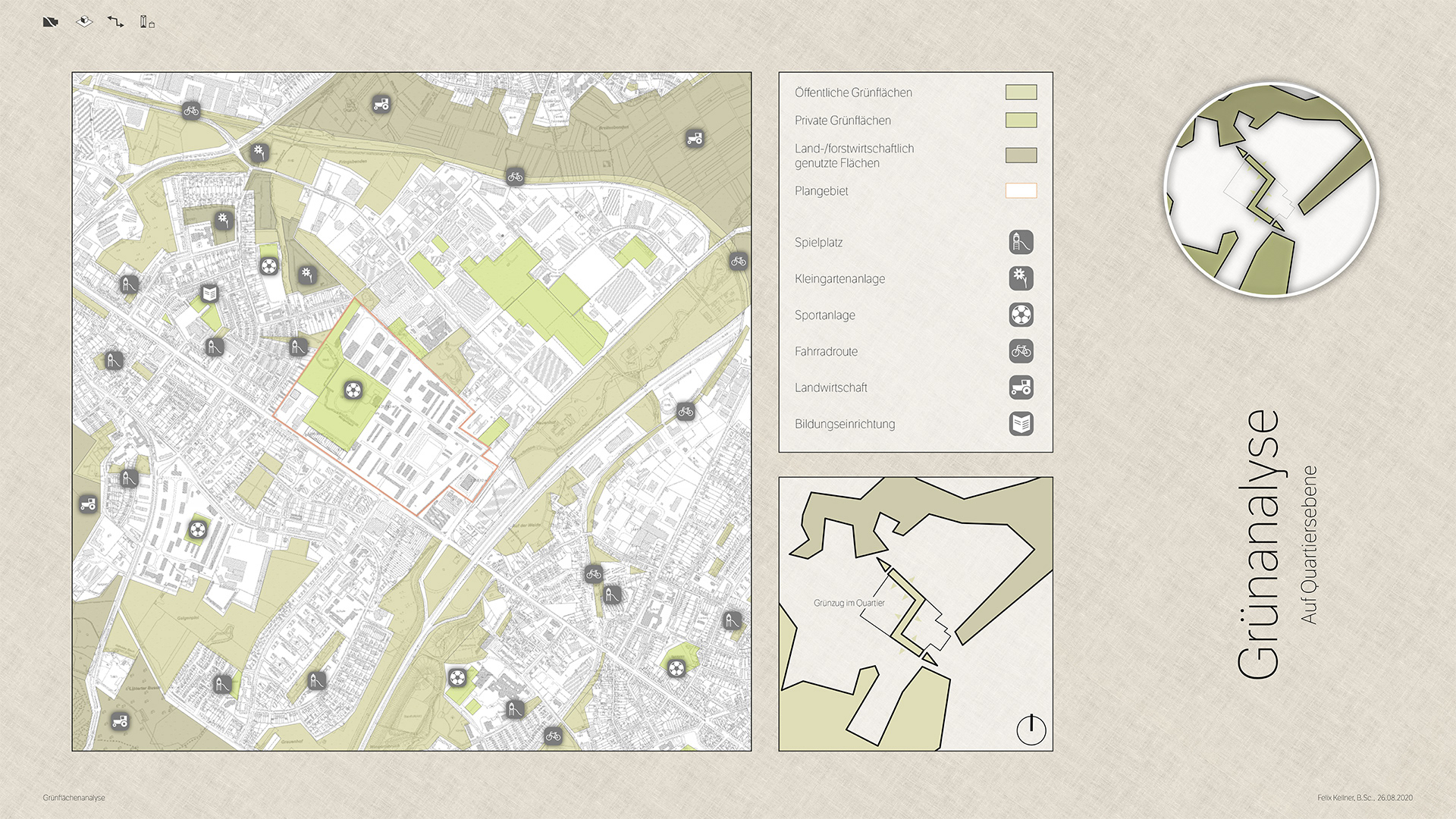The image size is (1456, 819).
Task: Click the Spielplatz legend icon
Action: (x=1021, y=243)
